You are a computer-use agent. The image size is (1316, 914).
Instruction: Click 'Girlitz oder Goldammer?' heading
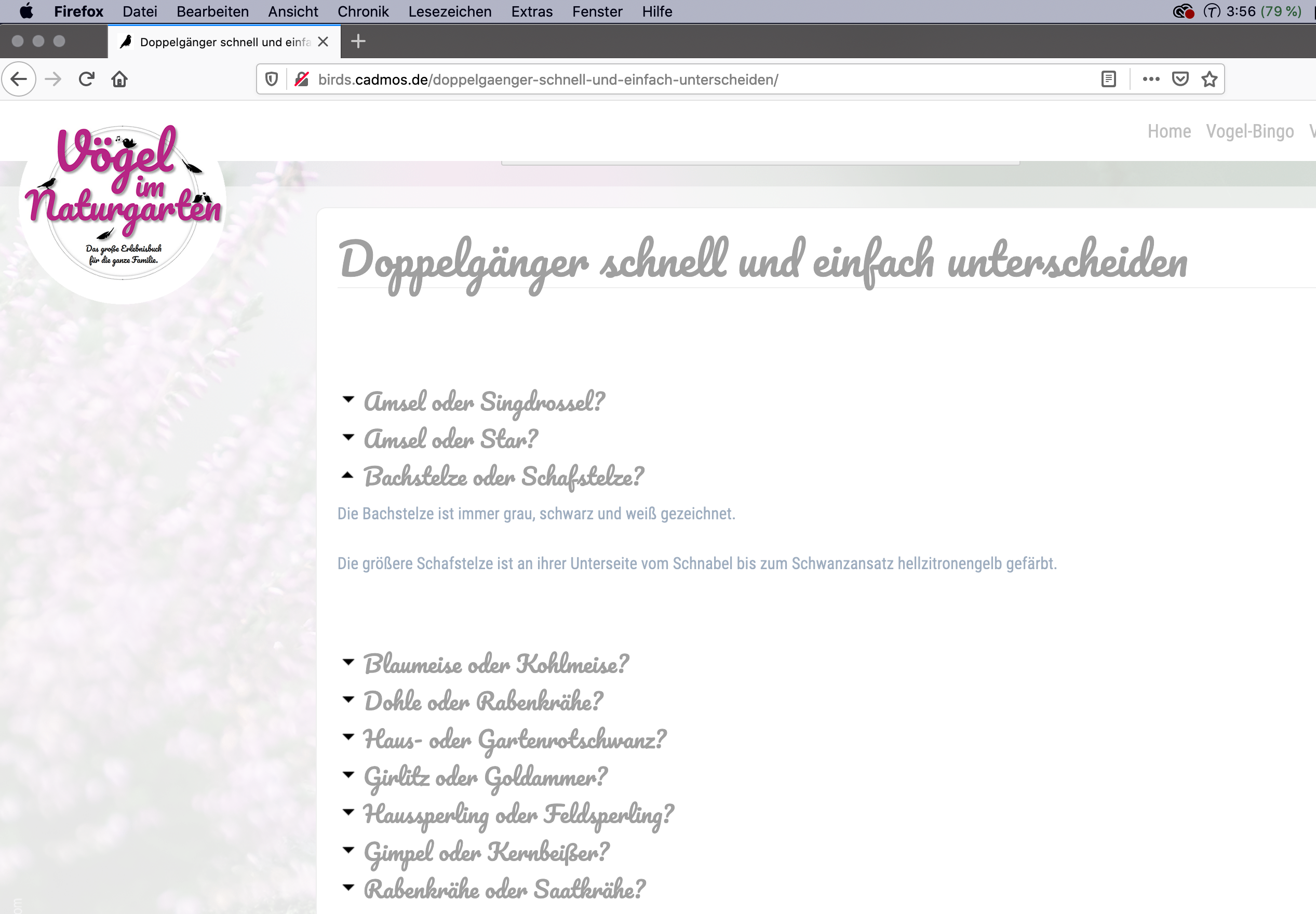click(x=486, y=778)
